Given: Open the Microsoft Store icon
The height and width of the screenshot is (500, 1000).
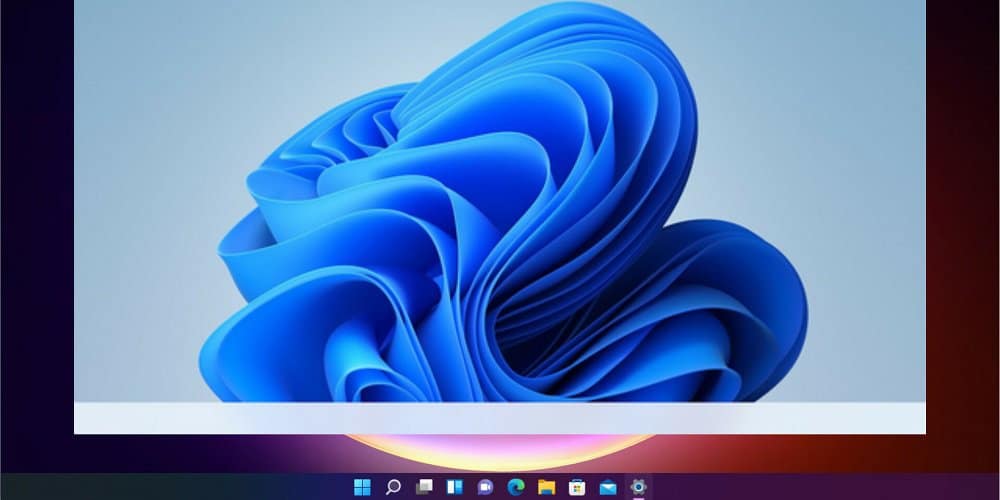Looking at the screenshot, I should coord(577,487).
